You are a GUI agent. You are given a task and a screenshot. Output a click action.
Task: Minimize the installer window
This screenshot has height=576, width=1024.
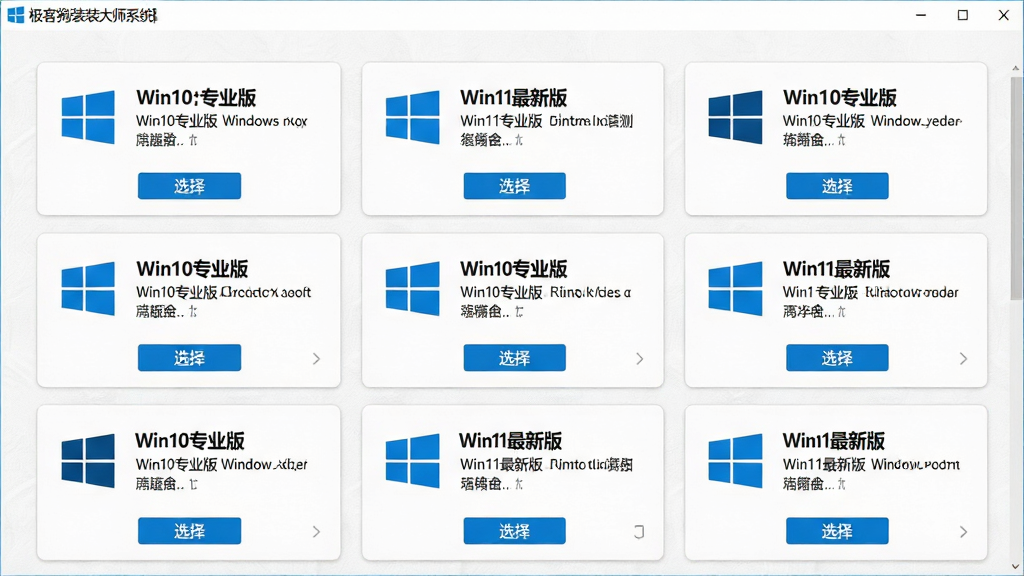(921, 15)
